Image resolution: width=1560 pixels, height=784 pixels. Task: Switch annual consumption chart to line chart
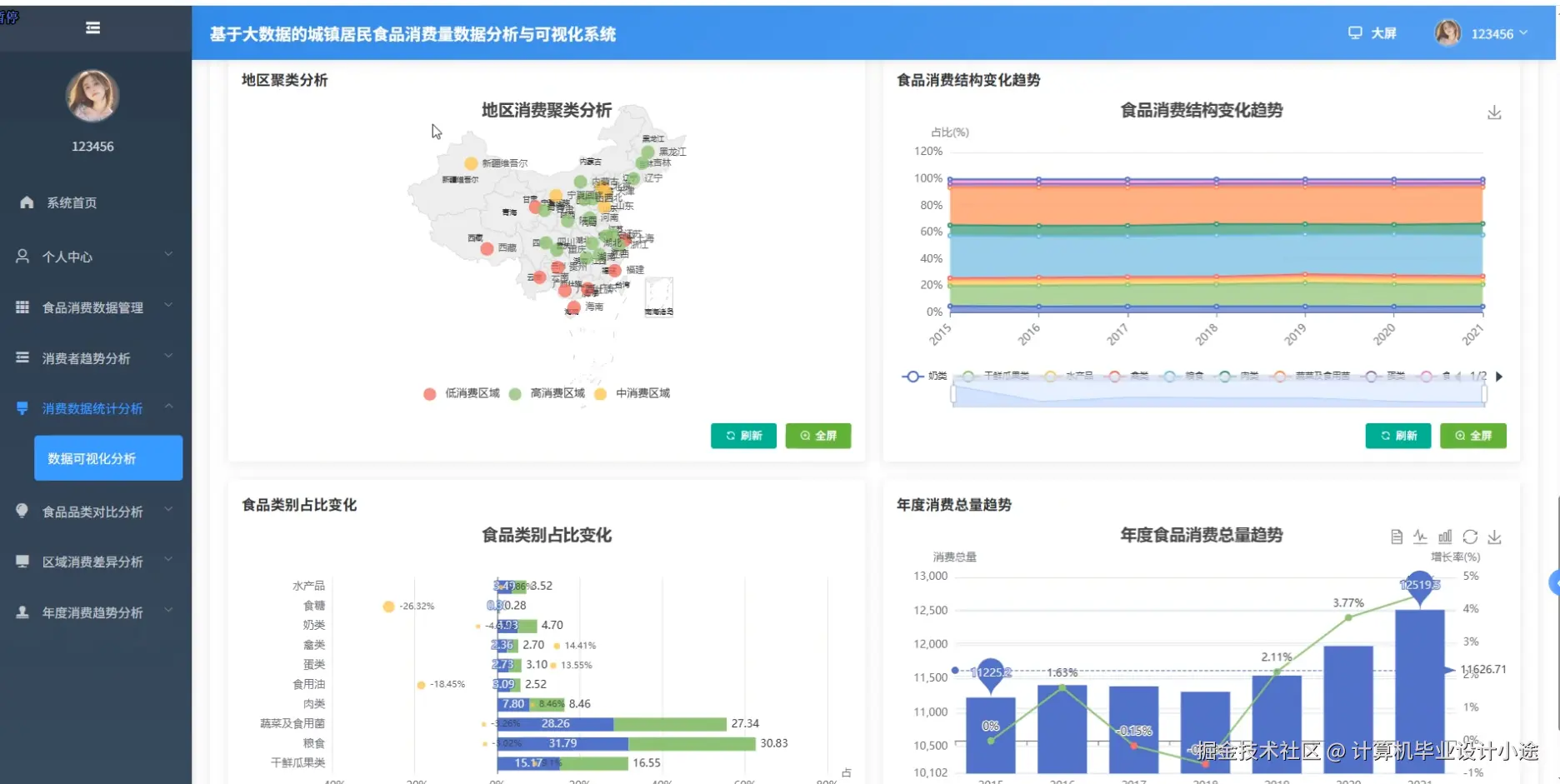tap(1422, 537)
